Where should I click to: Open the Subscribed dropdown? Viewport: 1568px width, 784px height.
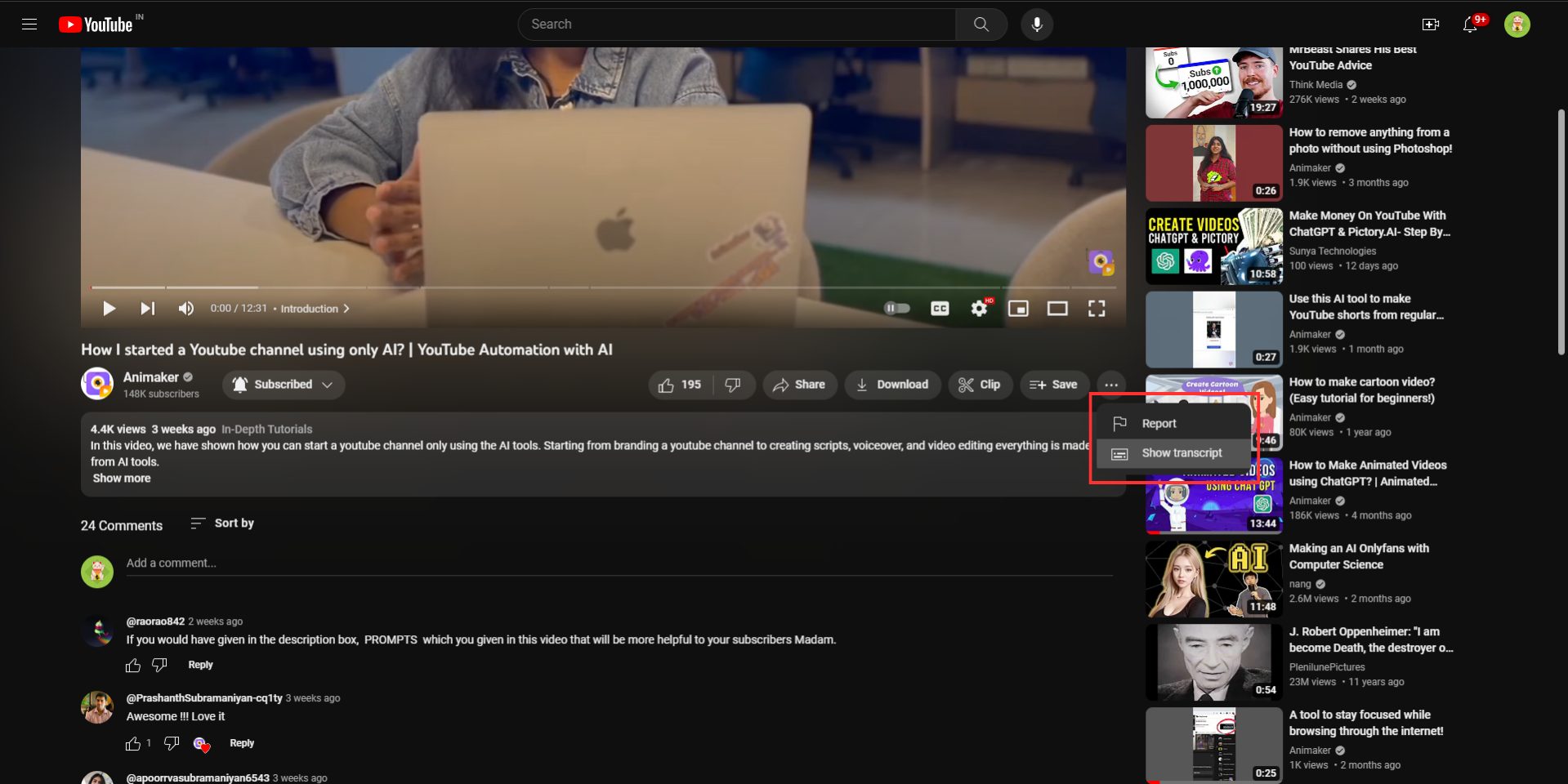pos(283,385)
